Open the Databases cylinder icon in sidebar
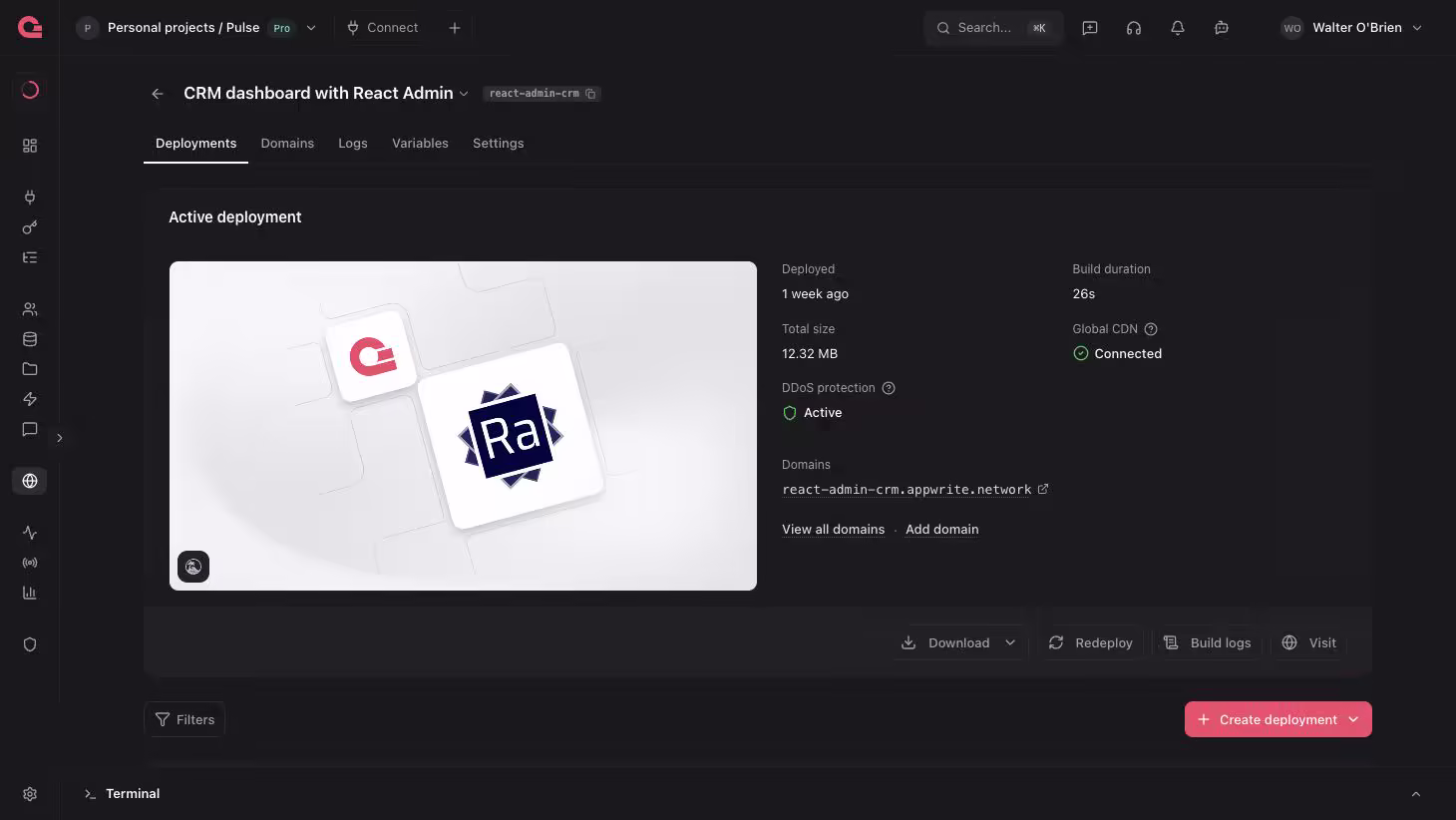The width and height of the screenshot is (1456, 820). 30,339
